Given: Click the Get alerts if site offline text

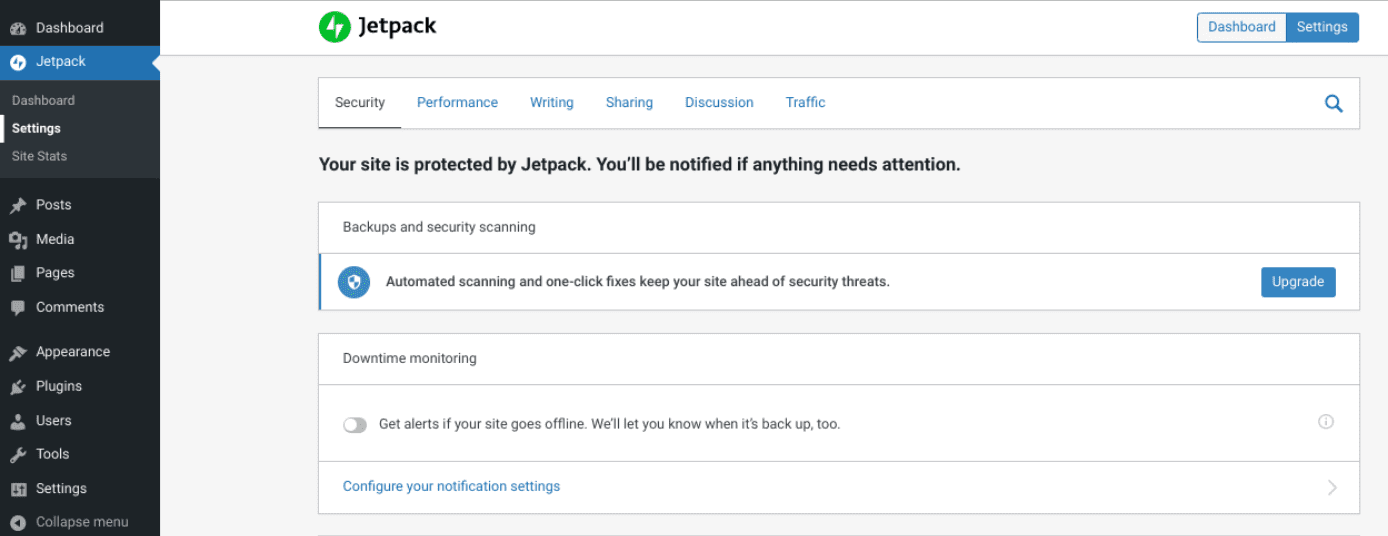Looking at the screenshot, I should (x=610, y=424).
